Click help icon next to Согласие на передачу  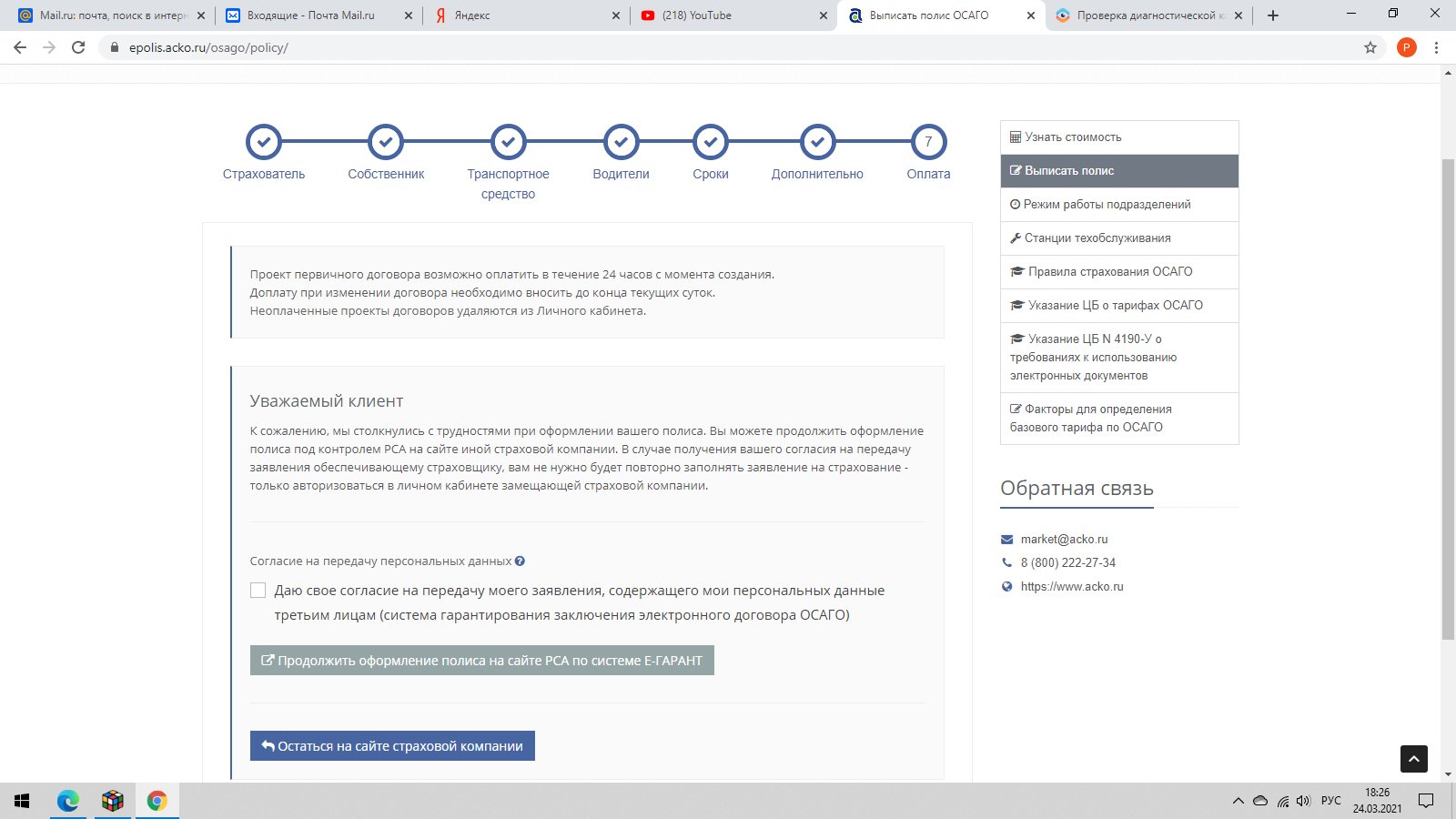(520, 561)
